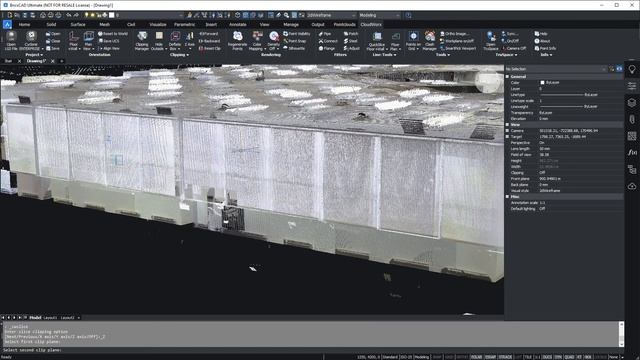Image resolution: width=640 pixels, height=360 pixels.
Task: Toggle Workplane on/off tool
Action: click(457, 41)
